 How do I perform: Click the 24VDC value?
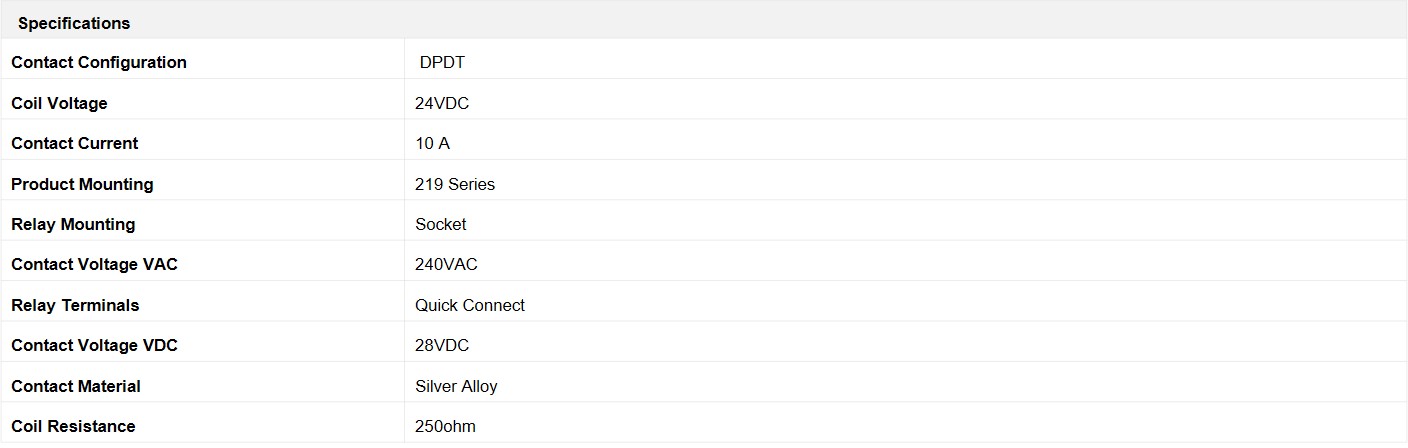pyautogui.click(x=443, y=103)
